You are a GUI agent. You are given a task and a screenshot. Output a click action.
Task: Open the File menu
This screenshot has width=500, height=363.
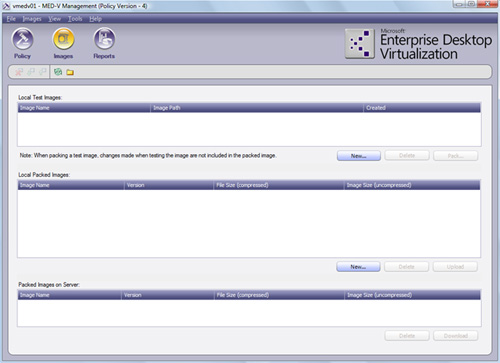point(11,19)
